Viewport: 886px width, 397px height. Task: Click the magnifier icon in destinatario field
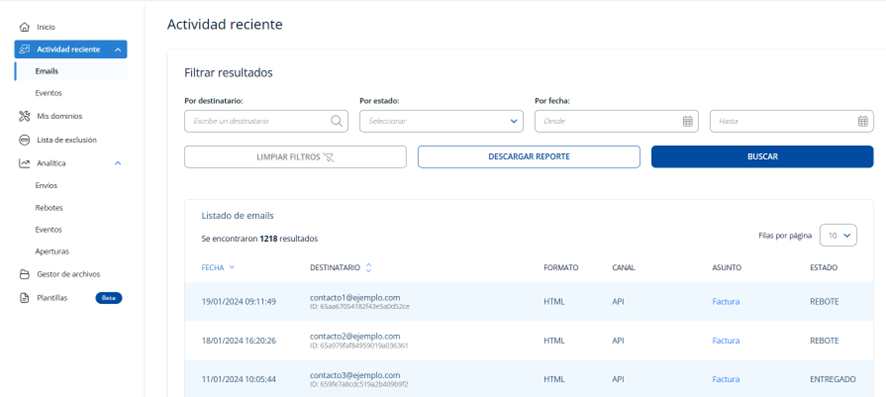[336, 121]
